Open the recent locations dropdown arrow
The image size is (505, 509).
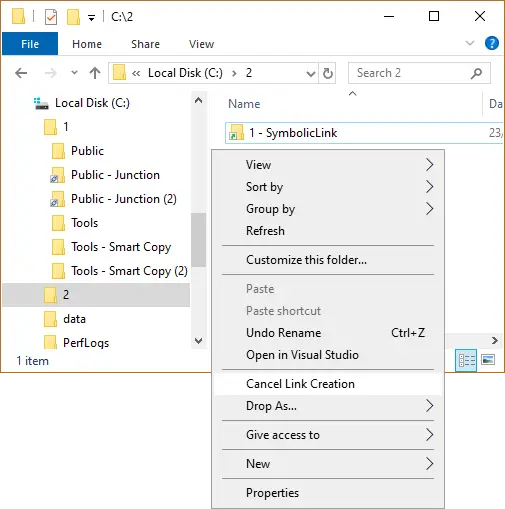click(x=74, y=73)
